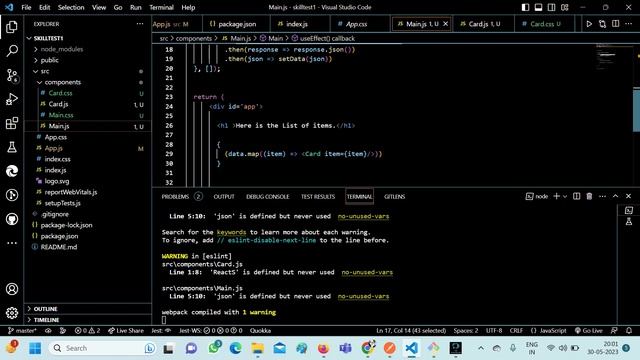Open notifications bell in status bar
This screenshot has height=360, width=640.
click(629, 331)
